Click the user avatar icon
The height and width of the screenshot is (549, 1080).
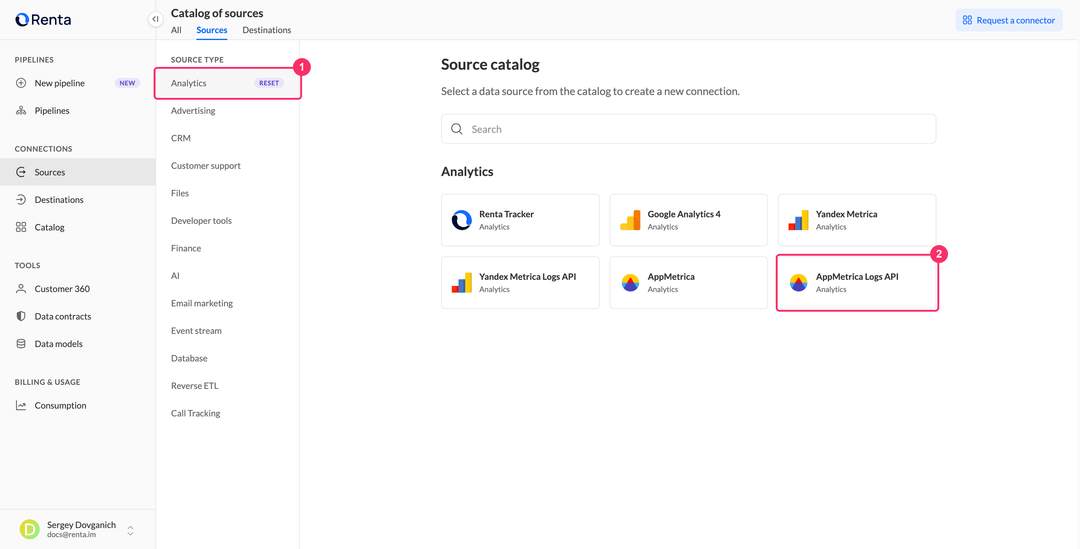click(30, 529)
